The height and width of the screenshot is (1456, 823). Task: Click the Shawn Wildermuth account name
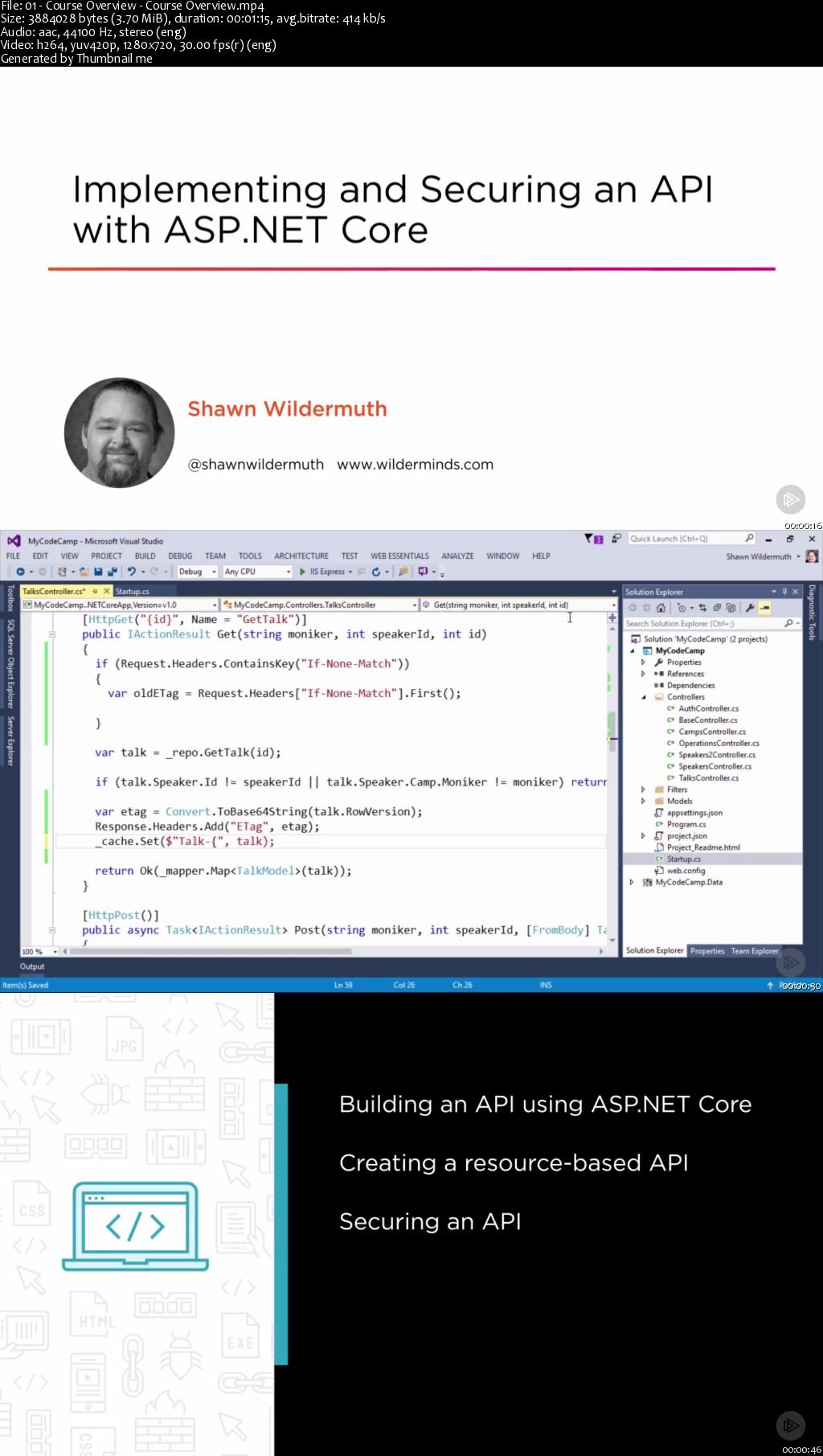coord(759,556)
